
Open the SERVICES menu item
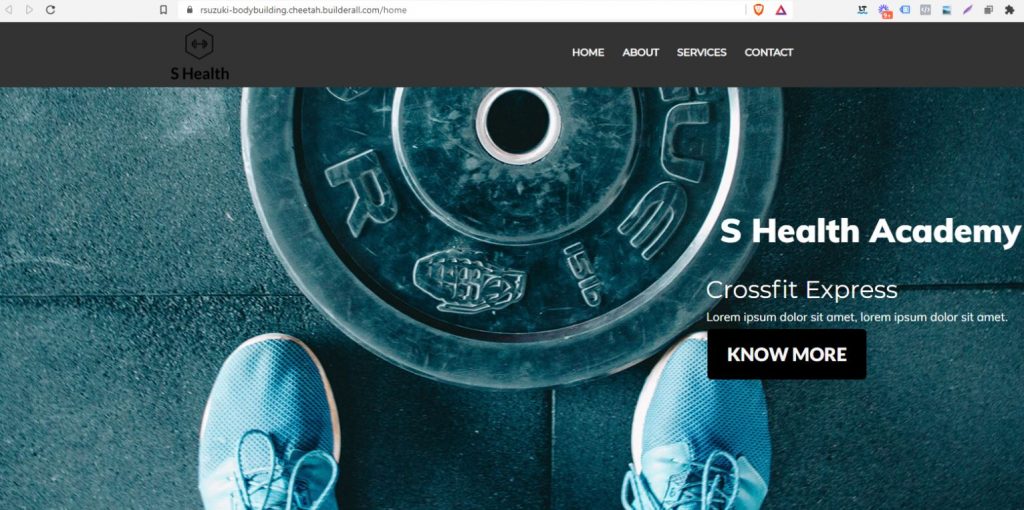pos(701,52)
